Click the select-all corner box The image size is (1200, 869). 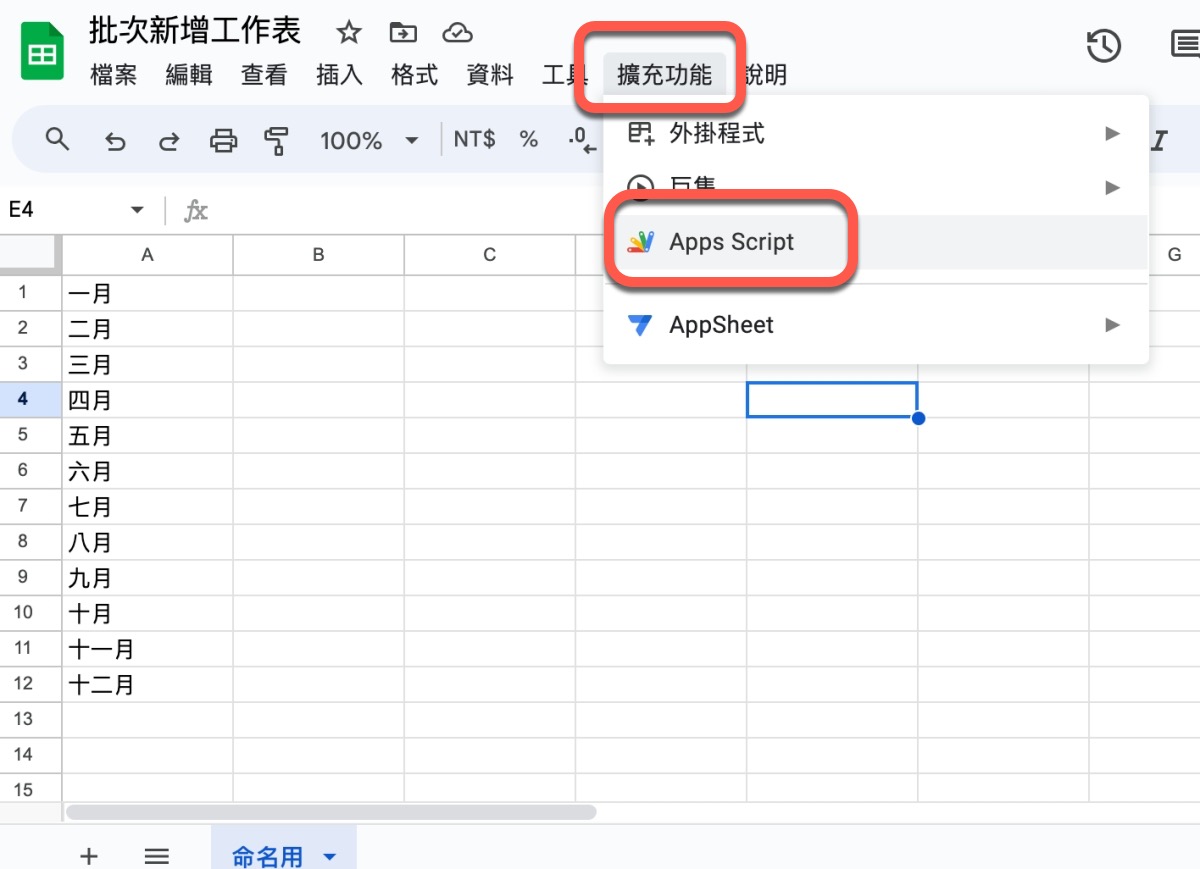pyautogui.click(x=30, y=255)
